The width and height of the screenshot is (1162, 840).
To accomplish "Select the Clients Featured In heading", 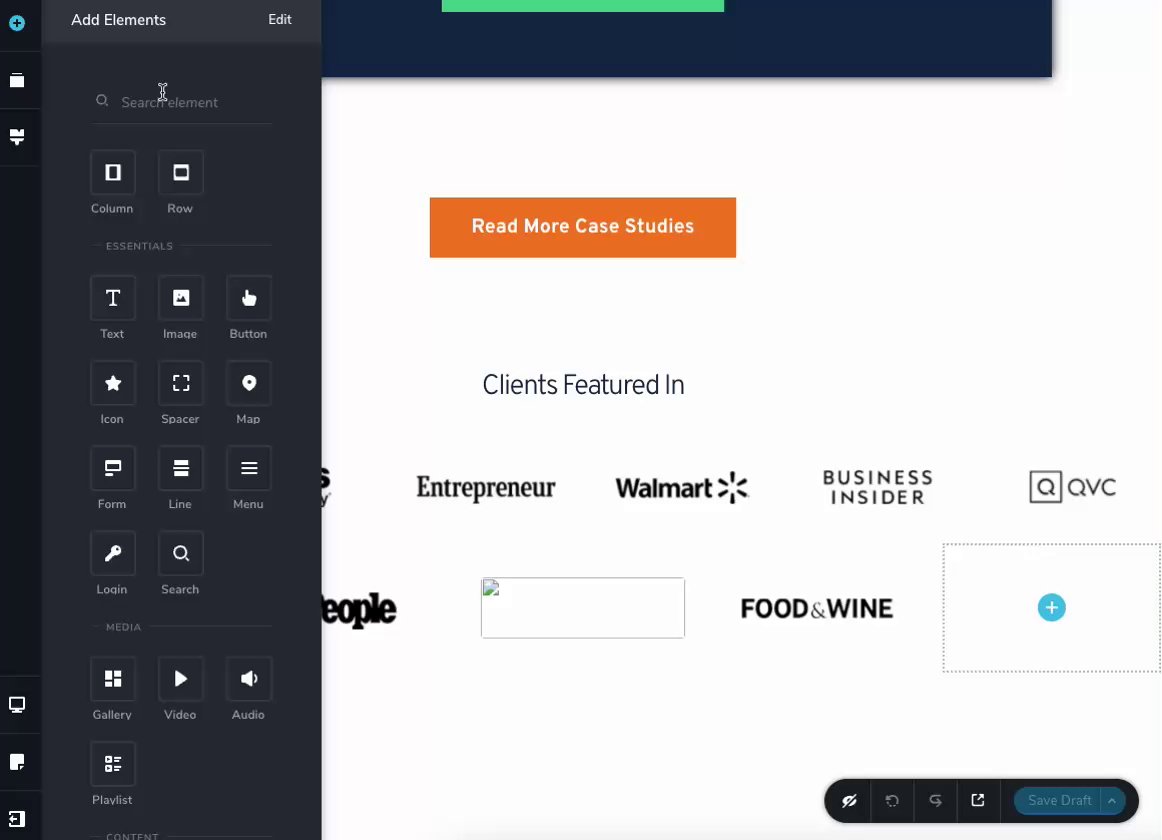I will [x=583, y=386].
